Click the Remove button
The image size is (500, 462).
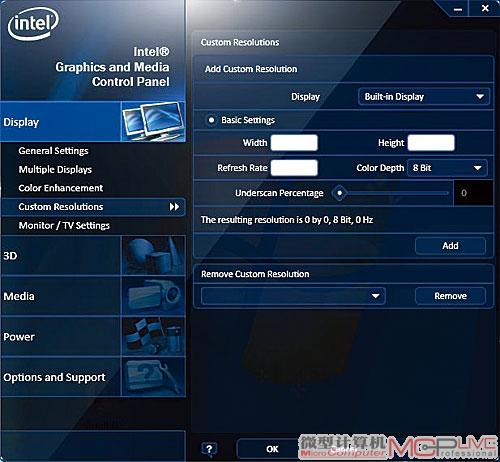[x=450, y=296]
